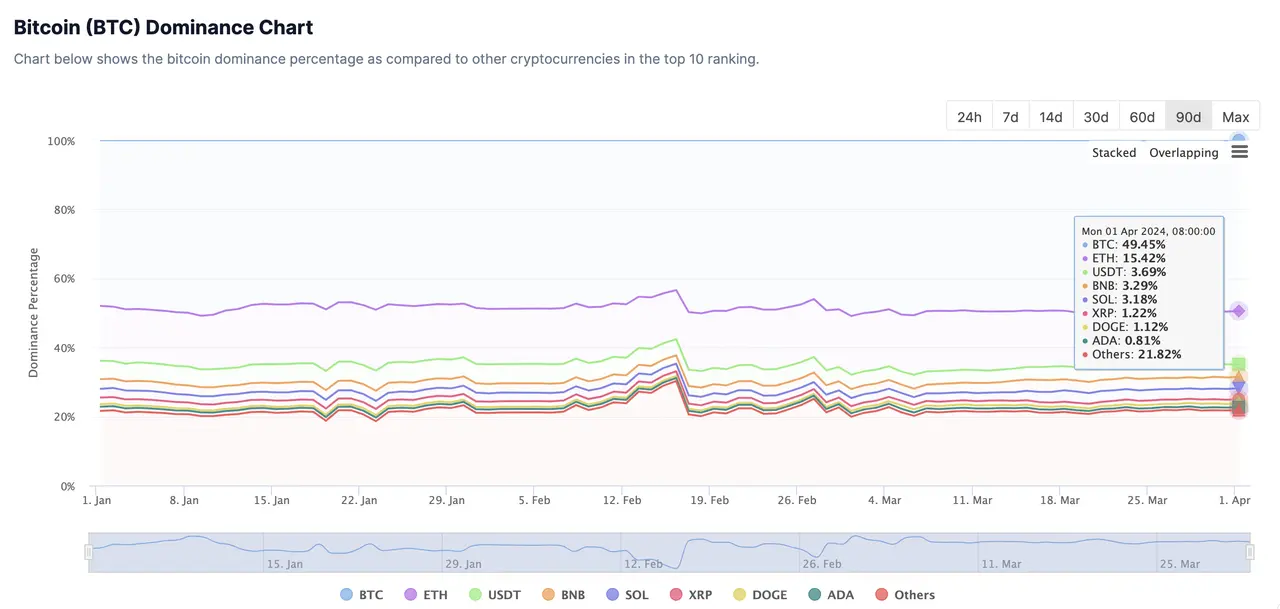Screen dimensions: 1280x609
Task: Switch to the 7d range tab
Action: pyautogui.click(x=1009, y=116)
